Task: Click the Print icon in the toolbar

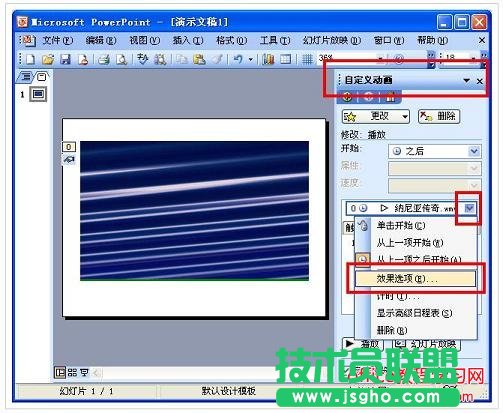Action: (104, 59)
